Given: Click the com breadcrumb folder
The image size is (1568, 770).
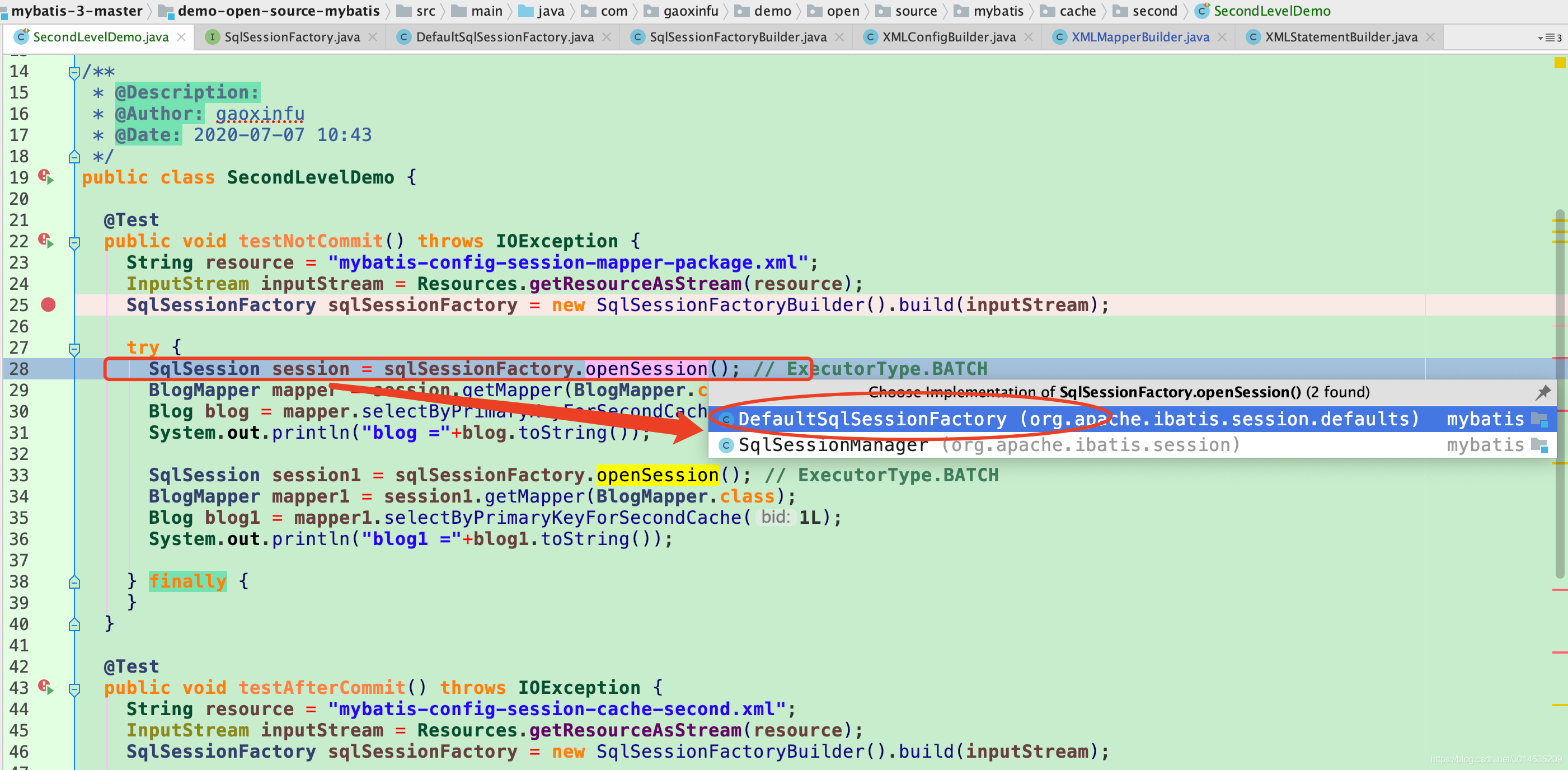Looking at the screenshot, I should click(x=604, y=11).
